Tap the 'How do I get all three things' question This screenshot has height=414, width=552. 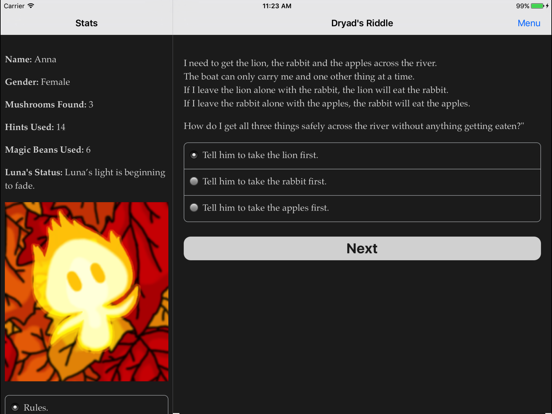[x=354, y=126]
